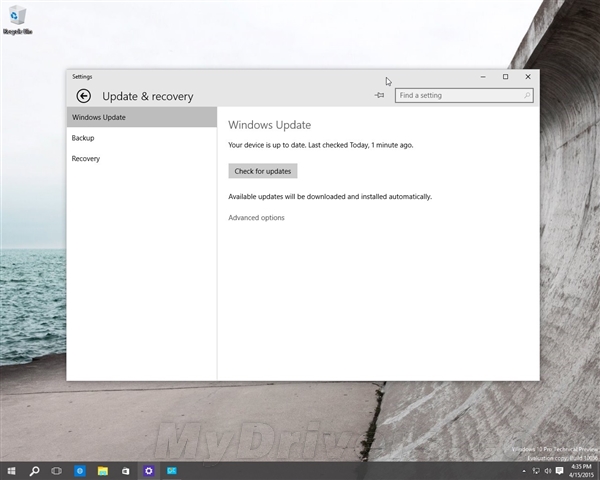Screen dimensions: 600x480
Task: Click the 'Update & recovery' page title
Action: tap(148, 96)
